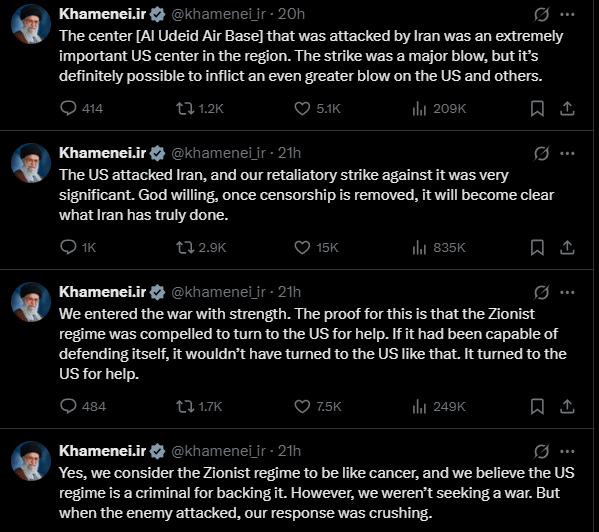
Task: Share the first tweet from 20h ago
Action: [x=567, y=108]
